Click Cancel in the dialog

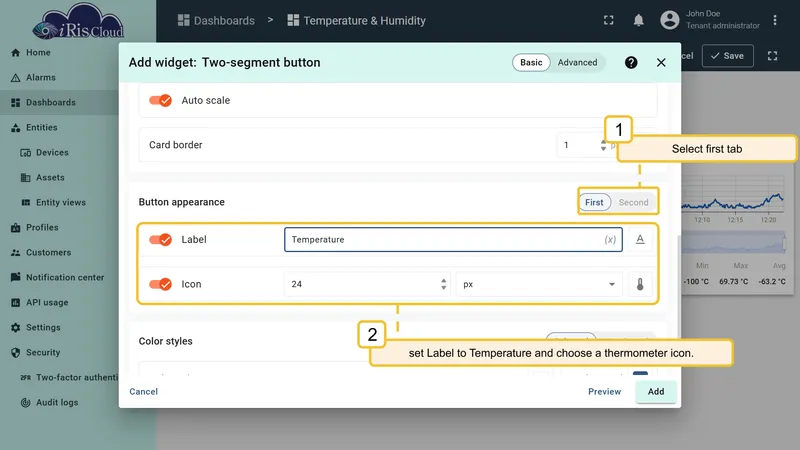coord(143,391)
